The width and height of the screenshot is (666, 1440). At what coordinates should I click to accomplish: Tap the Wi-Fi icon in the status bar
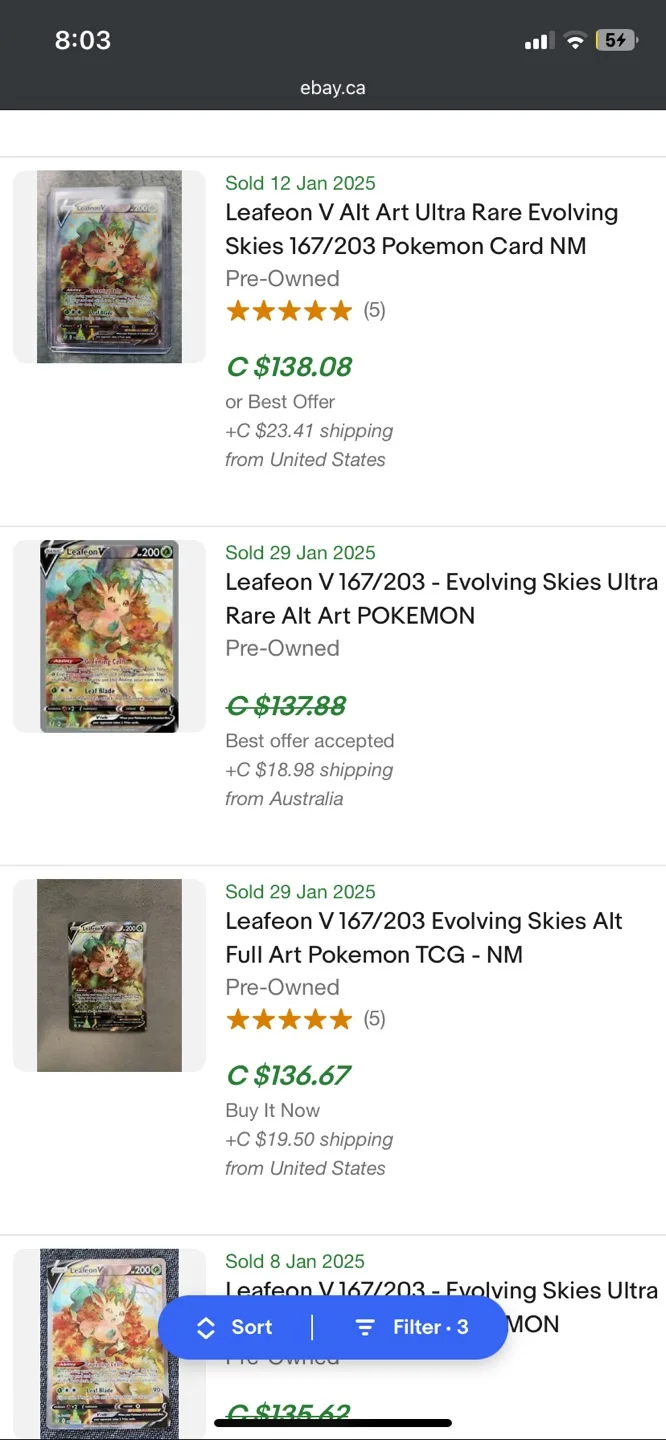pyautogui.click(x=575, y=40)
